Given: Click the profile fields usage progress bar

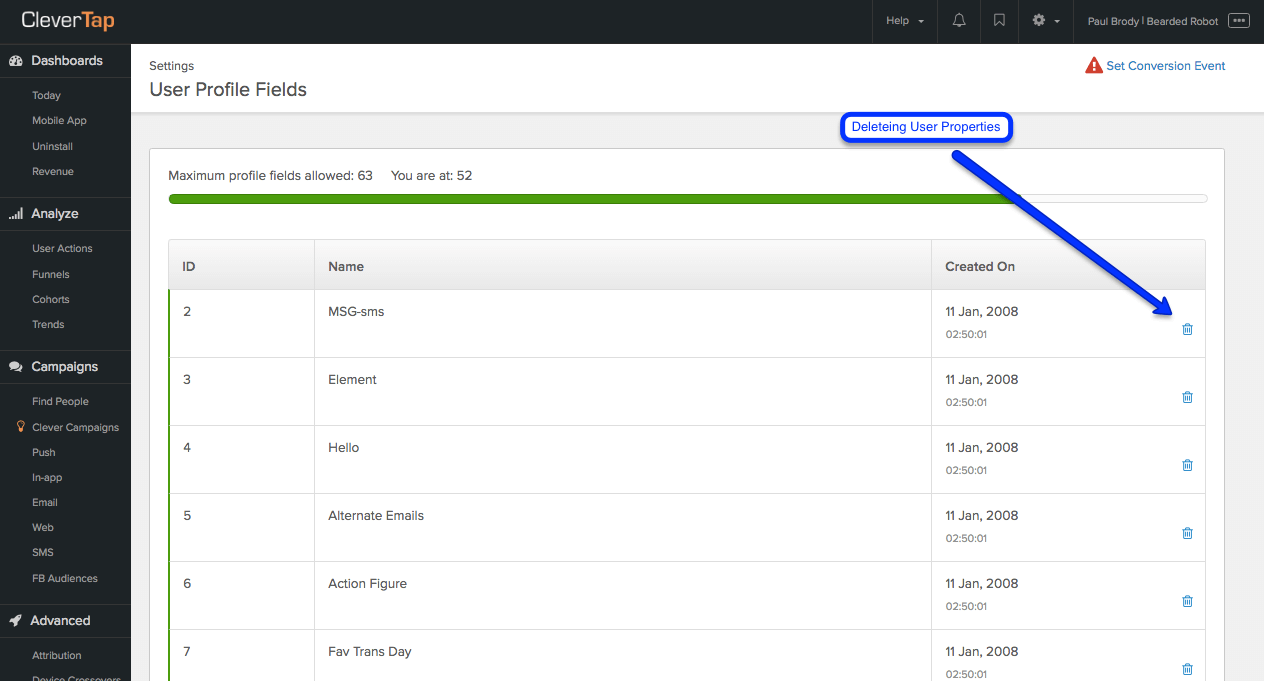Looking at the screenshot, I should [688, 199].
